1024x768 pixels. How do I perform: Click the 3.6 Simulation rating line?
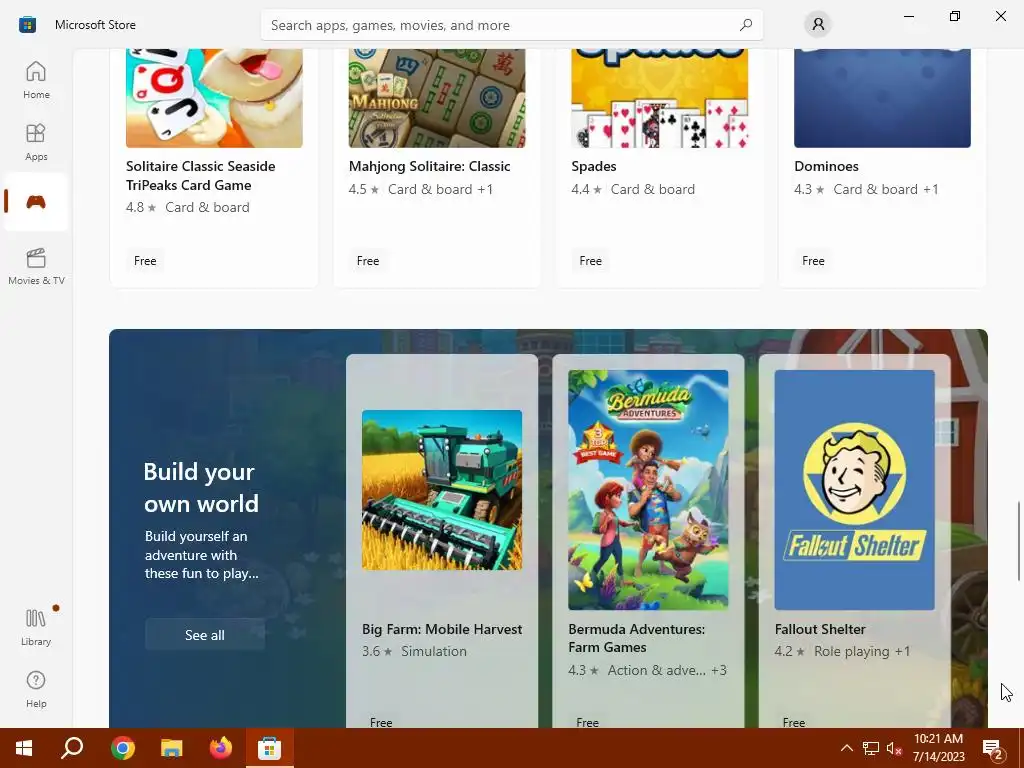[415, 651]
